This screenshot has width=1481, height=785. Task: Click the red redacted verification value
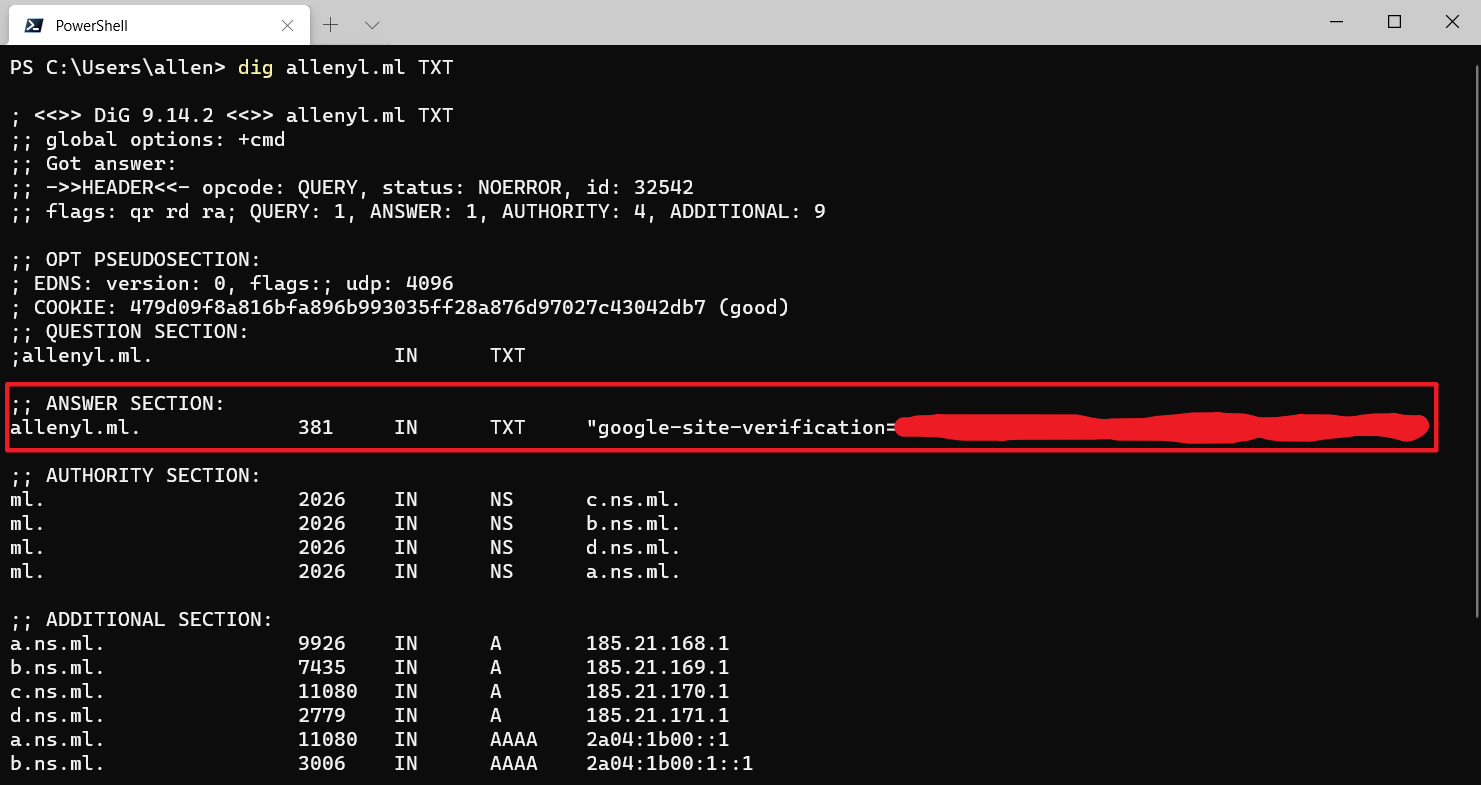coord(1160,428)
